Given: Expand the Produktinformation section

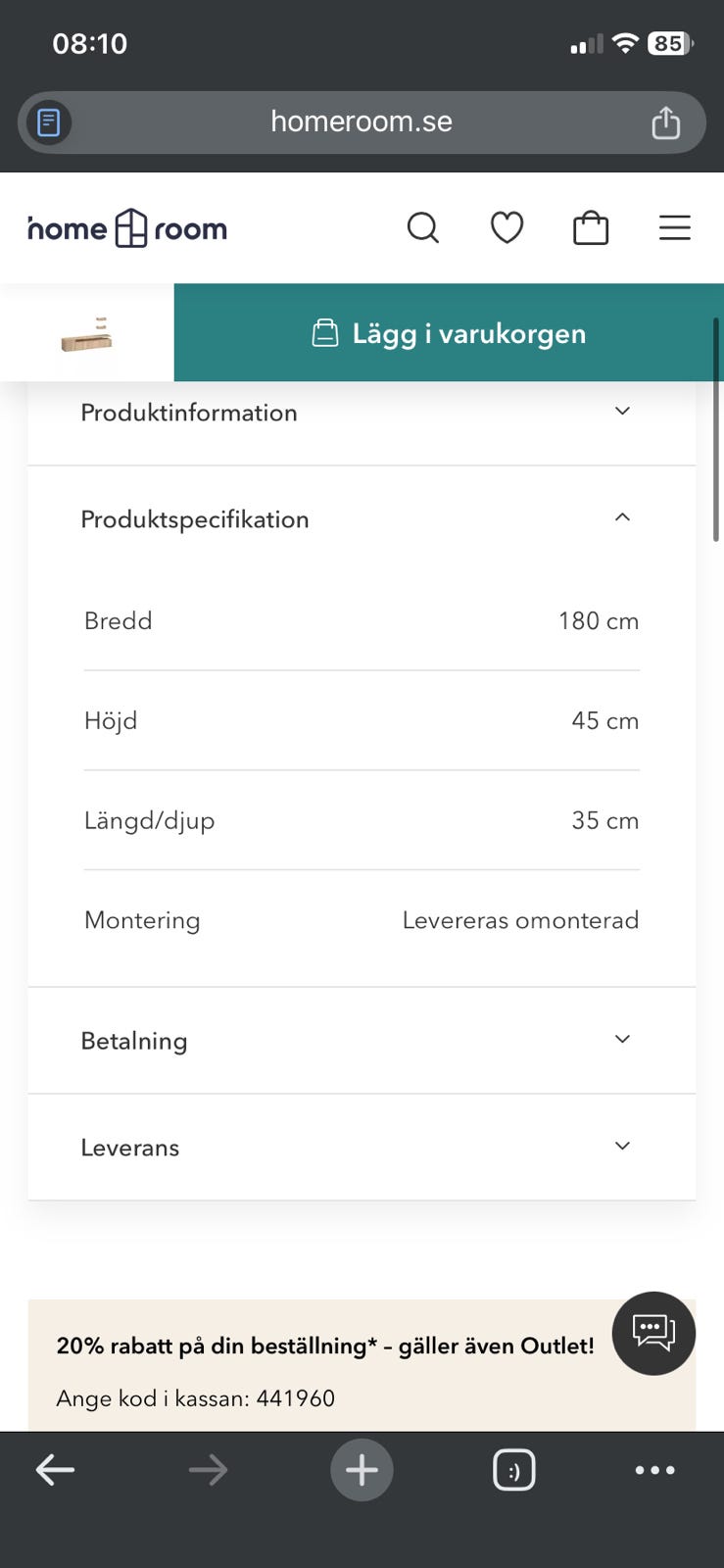Looking at the screenshot, I should pyautogui.click(x=362, y=413).
